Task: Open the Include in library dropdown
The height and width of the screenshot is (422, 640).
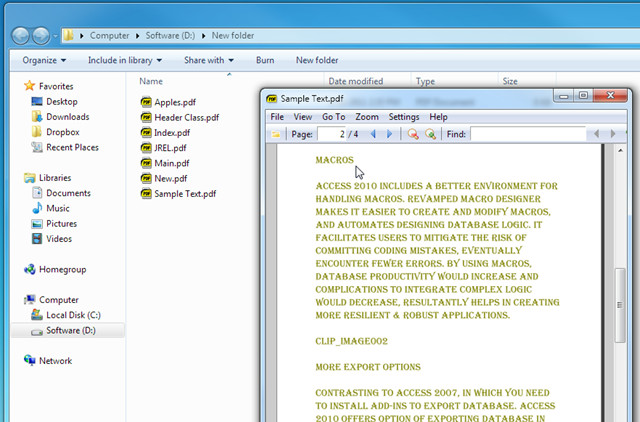Action: pos(125,60)
